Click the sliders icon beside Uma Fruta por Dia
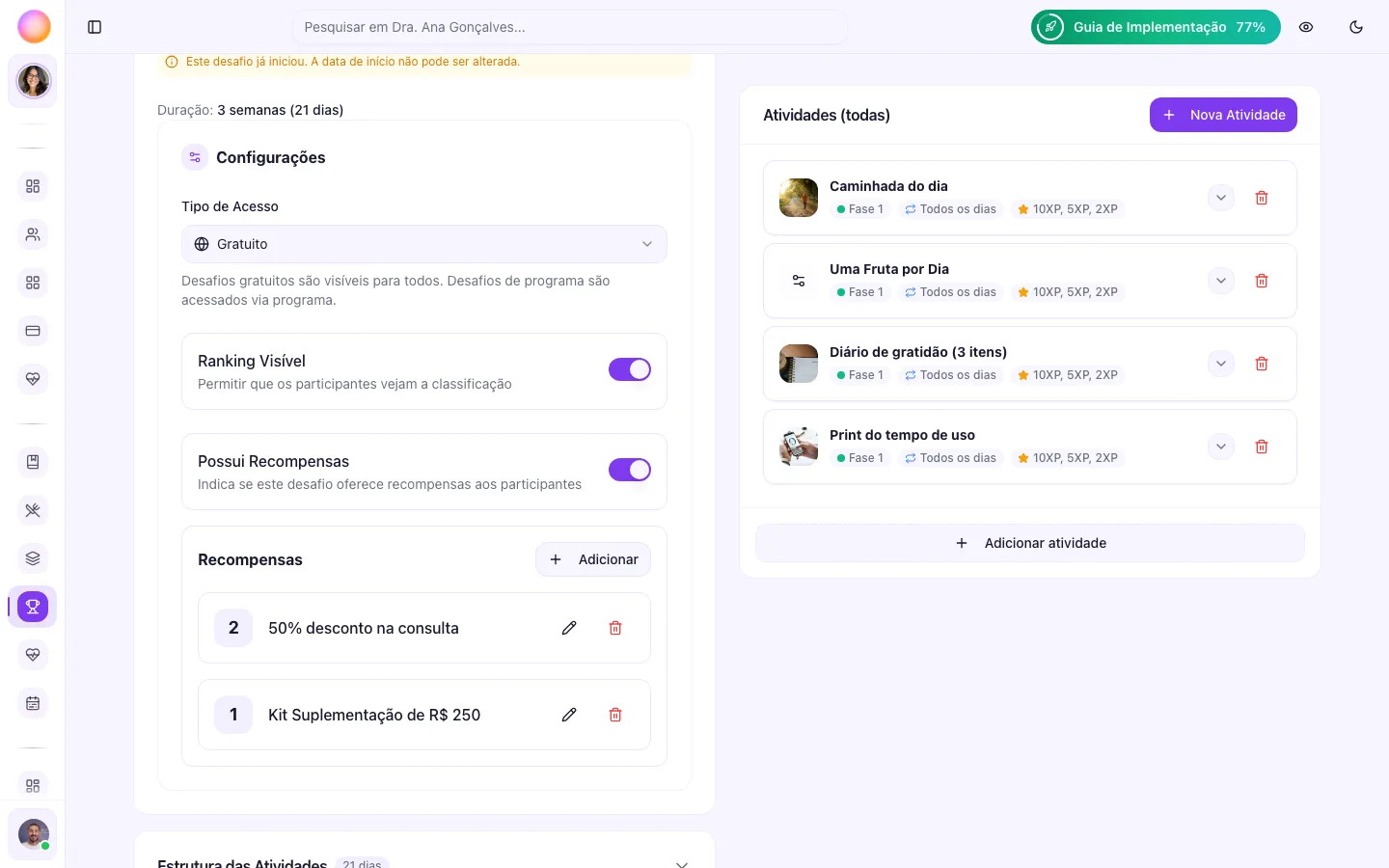Image resolution: width=1389 pixels, height=868 pixels. 799,281
